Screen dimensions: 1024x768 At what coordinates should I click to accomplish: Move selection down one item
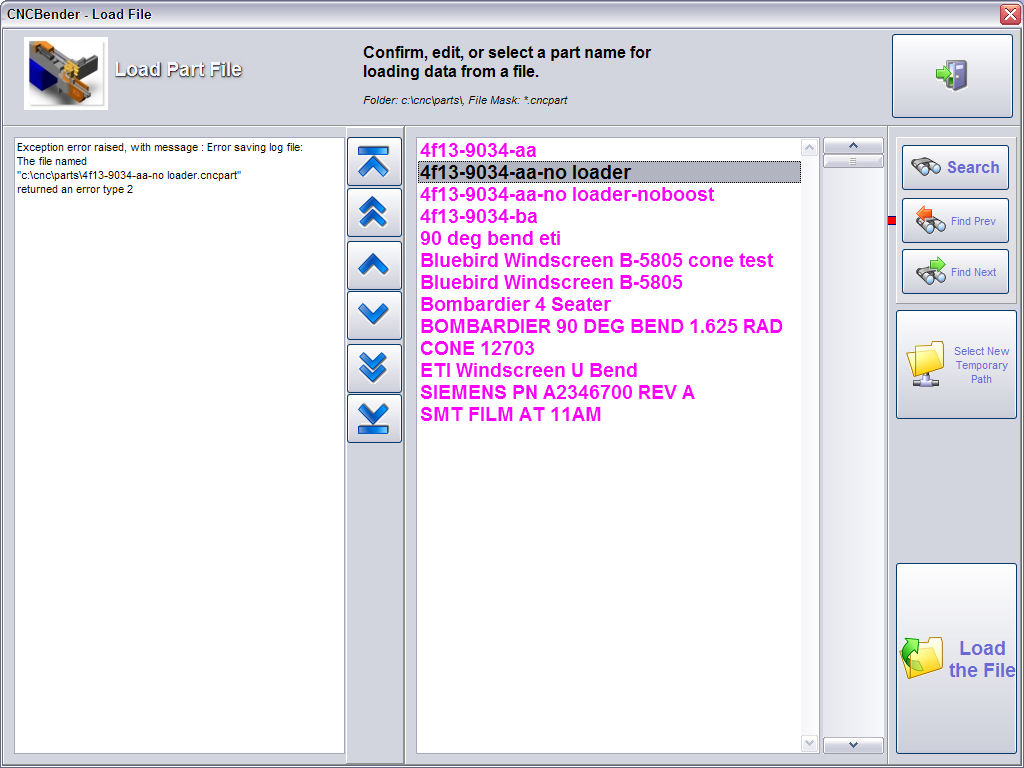[x=373, y=315]
